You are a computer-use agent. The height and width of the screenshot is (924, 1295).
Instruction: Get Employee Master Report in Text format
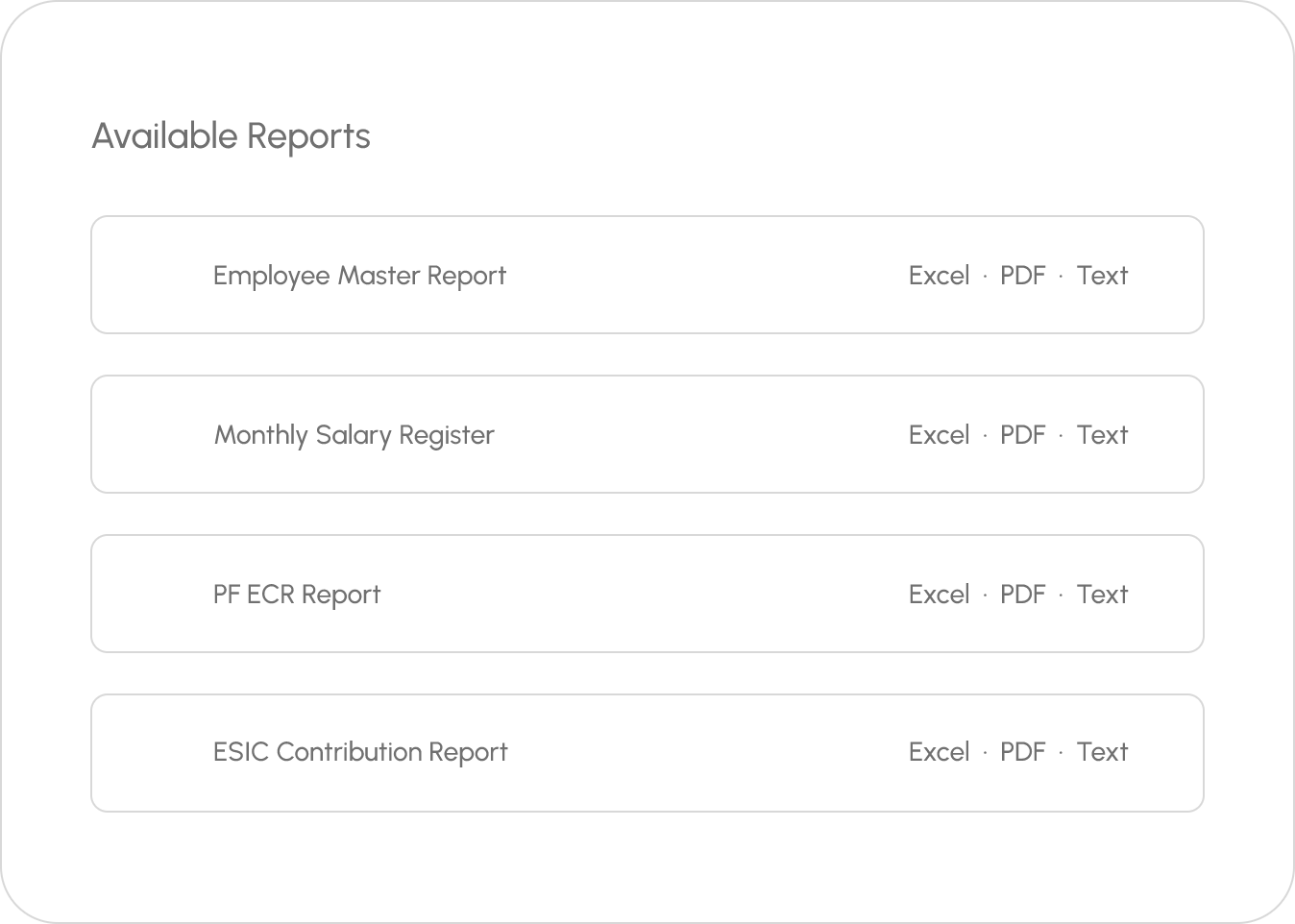pyautogui.click(x=1102, y=276)
